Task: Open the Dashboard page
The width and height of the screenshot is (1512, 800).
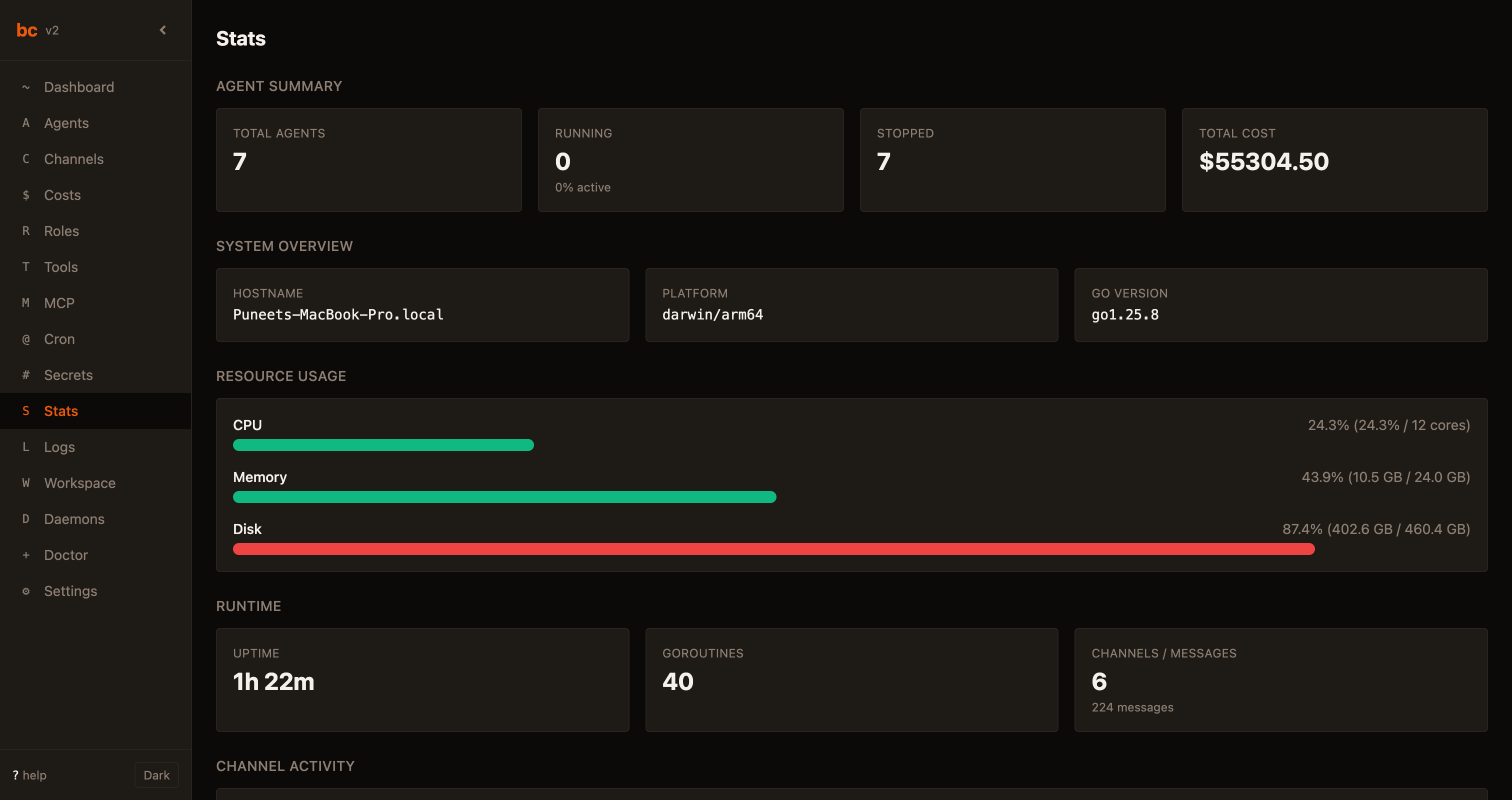Action: click(95, 87)
